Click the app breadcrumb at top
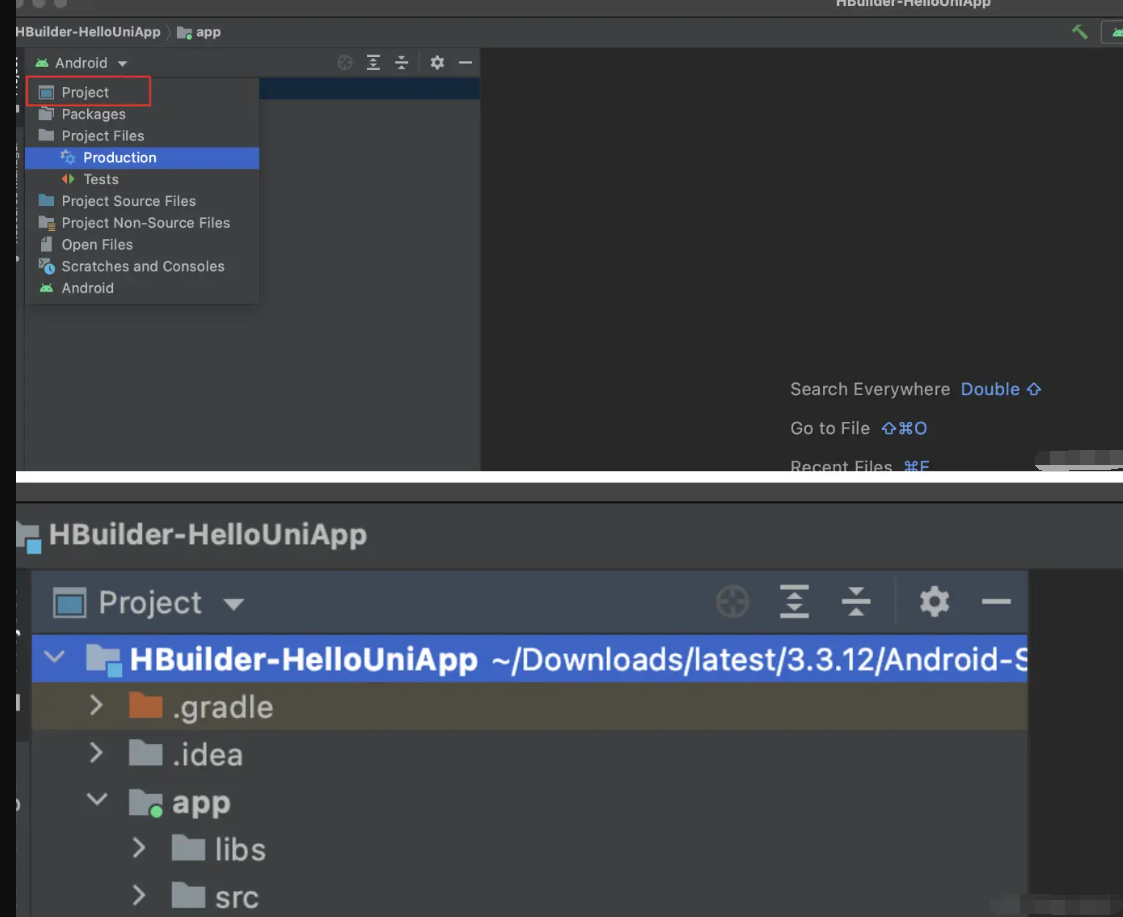This screenshot has height=917, width=1123. (x=199, y=32)
